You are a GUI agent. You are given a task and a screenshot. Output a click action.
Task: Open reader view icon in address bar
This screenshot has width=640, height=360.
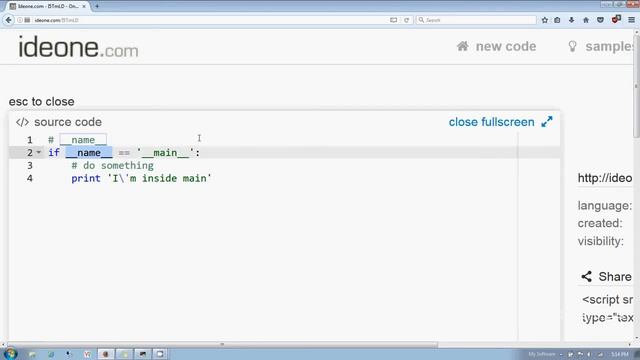coord(393,20)
